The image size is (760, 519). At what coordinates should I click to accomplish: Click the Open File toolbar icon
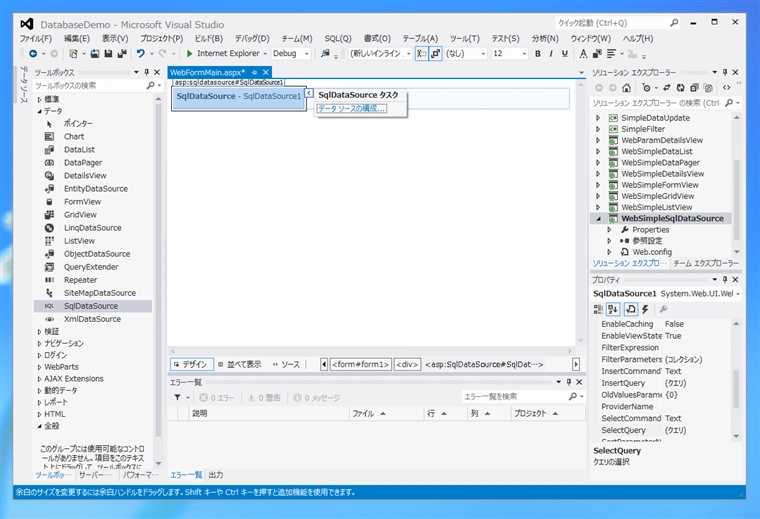(x=95, y=54)
